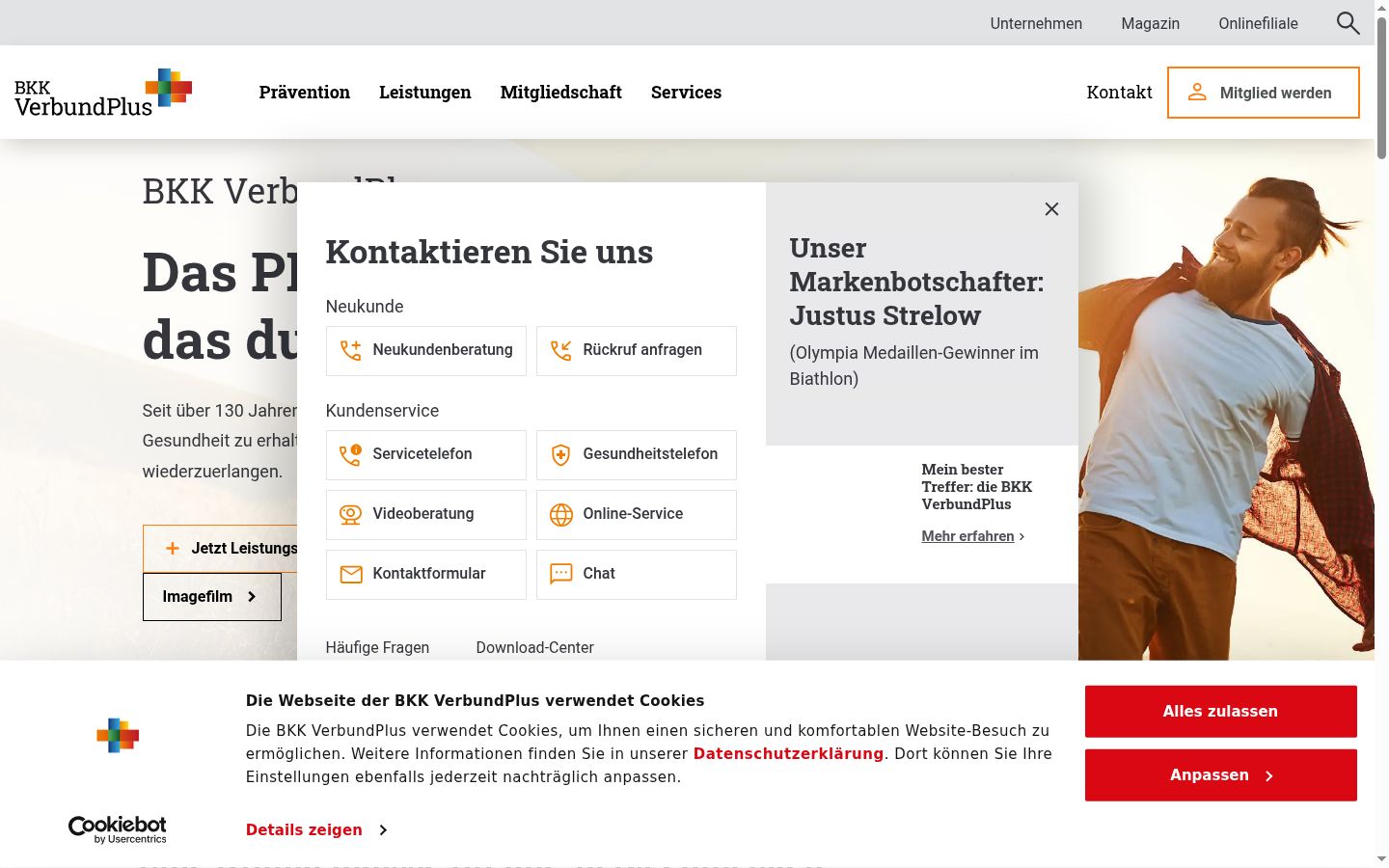Select Rückruf anfragen
Image resolution: width=1389 pixels, height=868 pixels.
(x=637, y=351)
